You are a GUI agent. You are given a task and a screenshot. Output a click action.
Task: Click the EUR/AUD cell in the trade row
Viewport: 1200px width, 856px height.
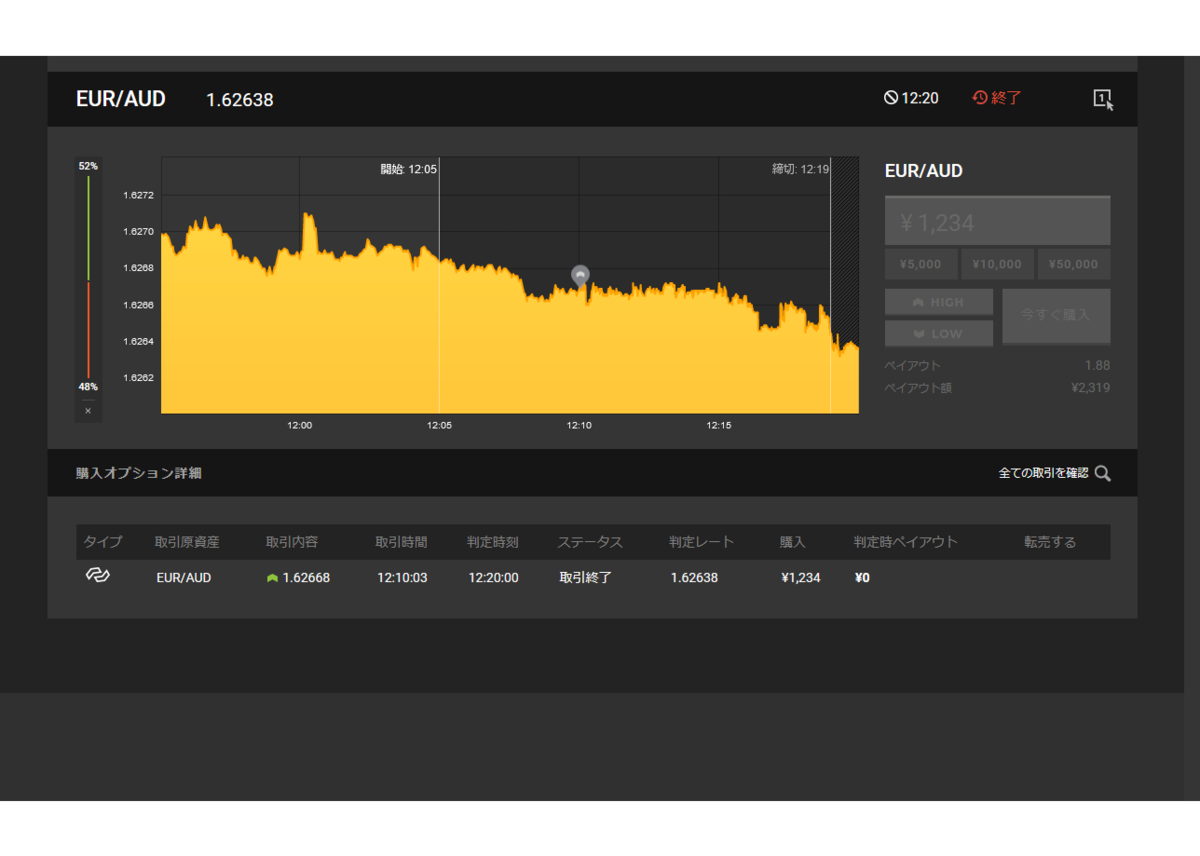(184, 578)
